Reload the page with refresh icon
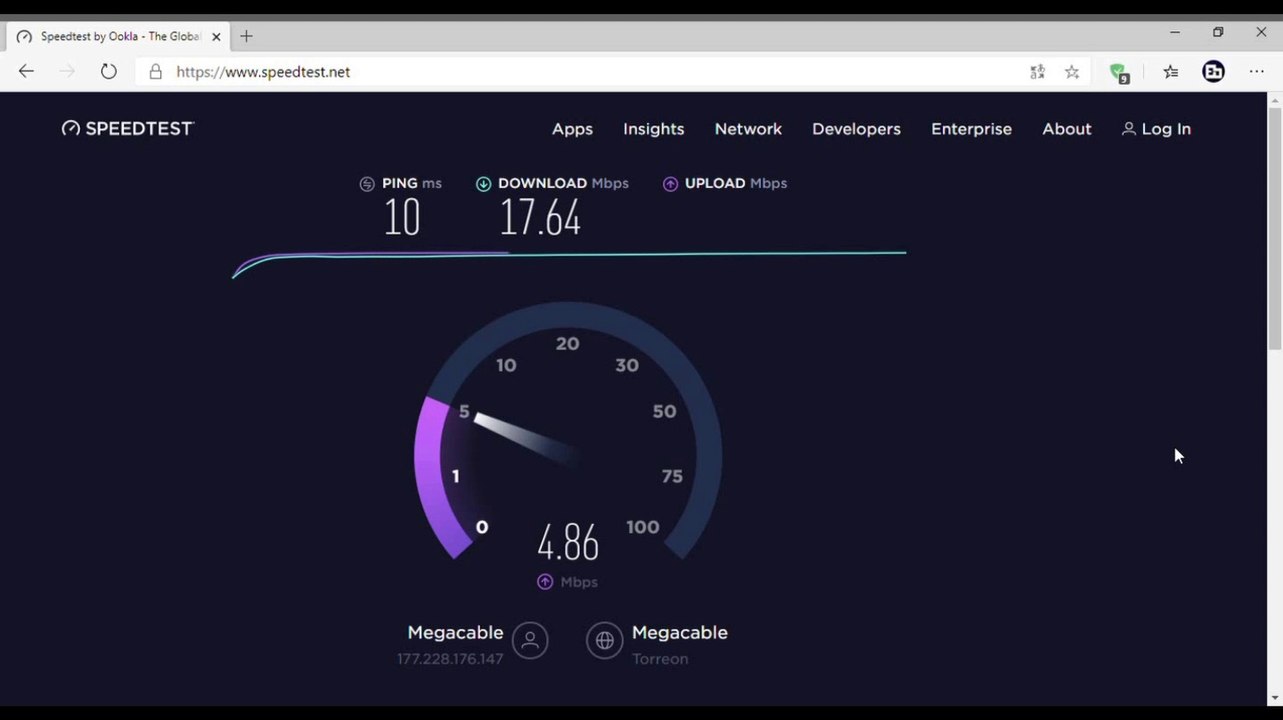This screenshot has height=720, width=1283. click(109, 72)
